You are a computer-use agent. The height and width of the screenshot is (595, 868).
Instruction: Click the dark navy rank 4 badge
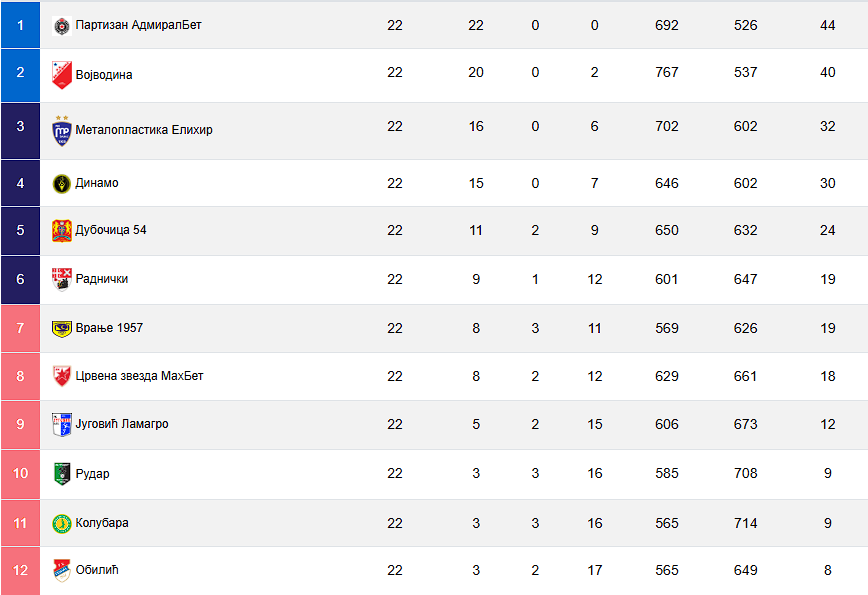point(20,183)
